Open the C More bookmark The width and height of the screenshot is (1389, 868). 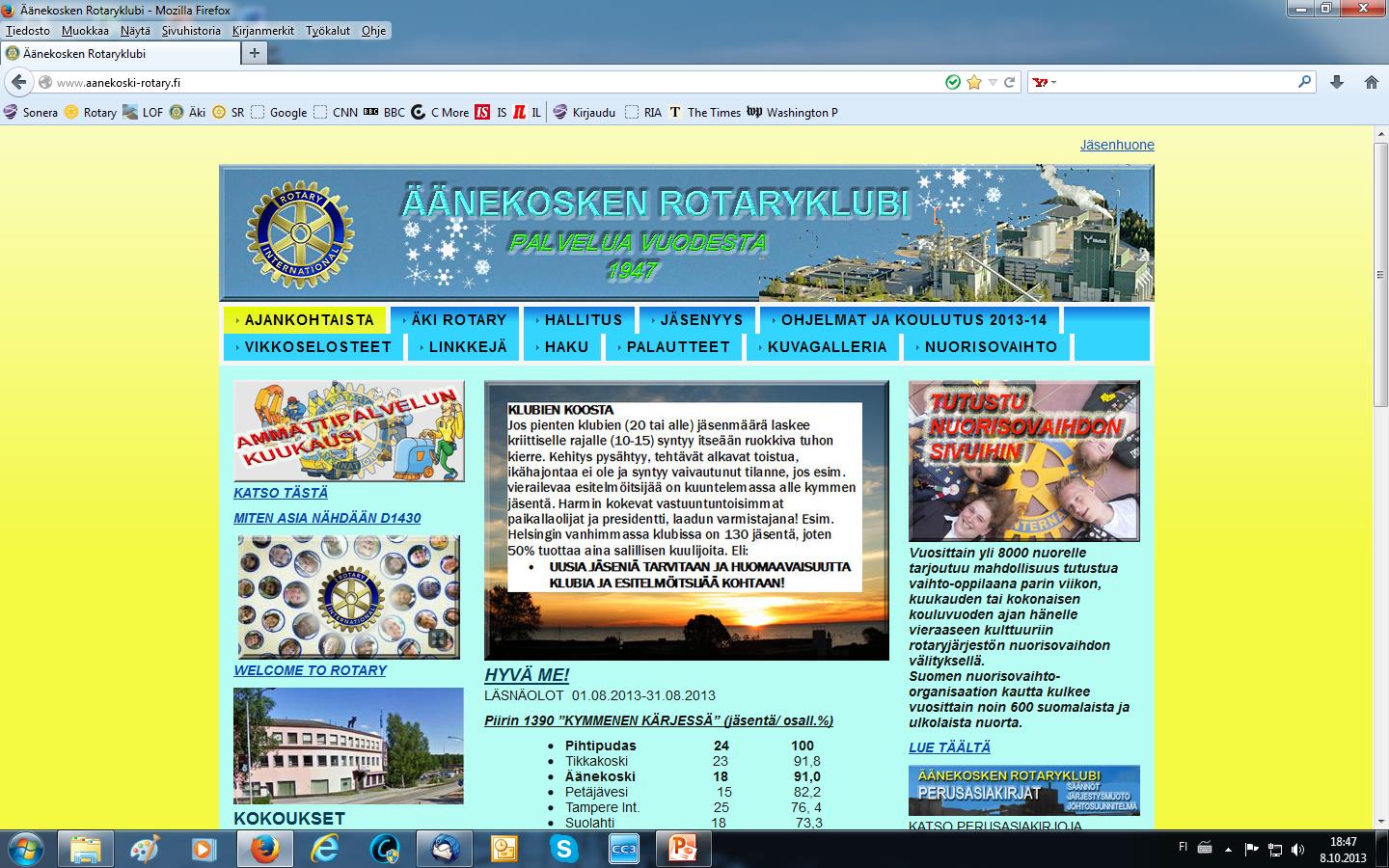[440, 112]
